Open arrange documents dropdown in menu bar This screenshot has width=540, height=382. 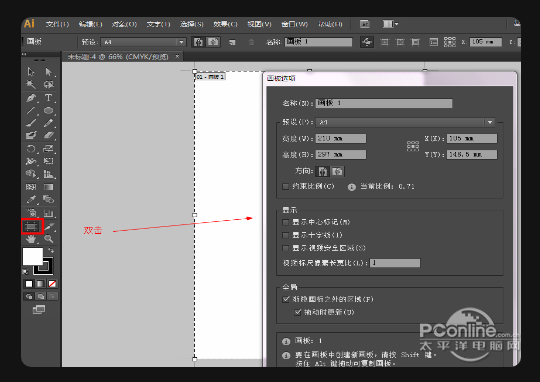[390, 24]
